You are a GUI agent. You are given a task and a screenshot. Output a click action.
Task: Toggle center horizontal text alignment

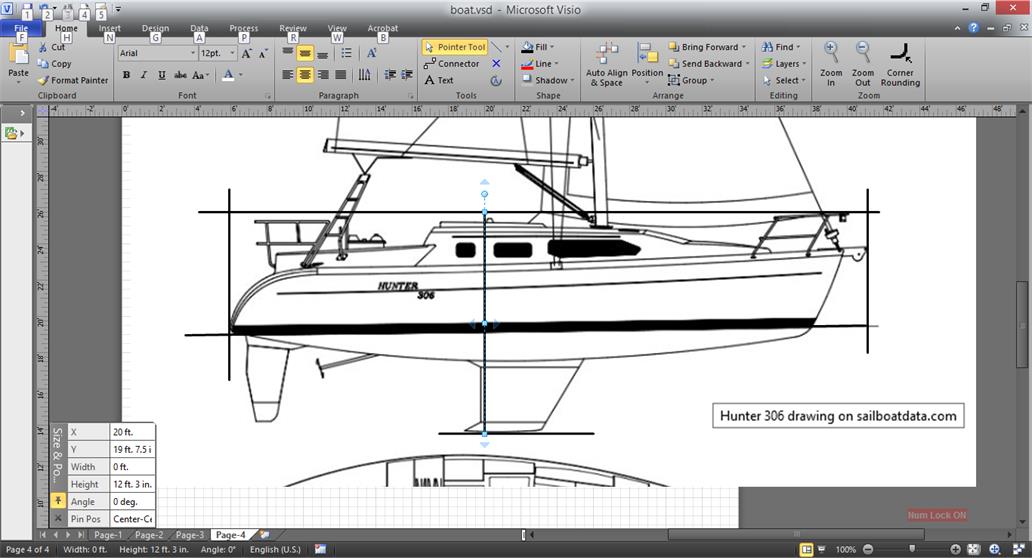tap(305, 75)
